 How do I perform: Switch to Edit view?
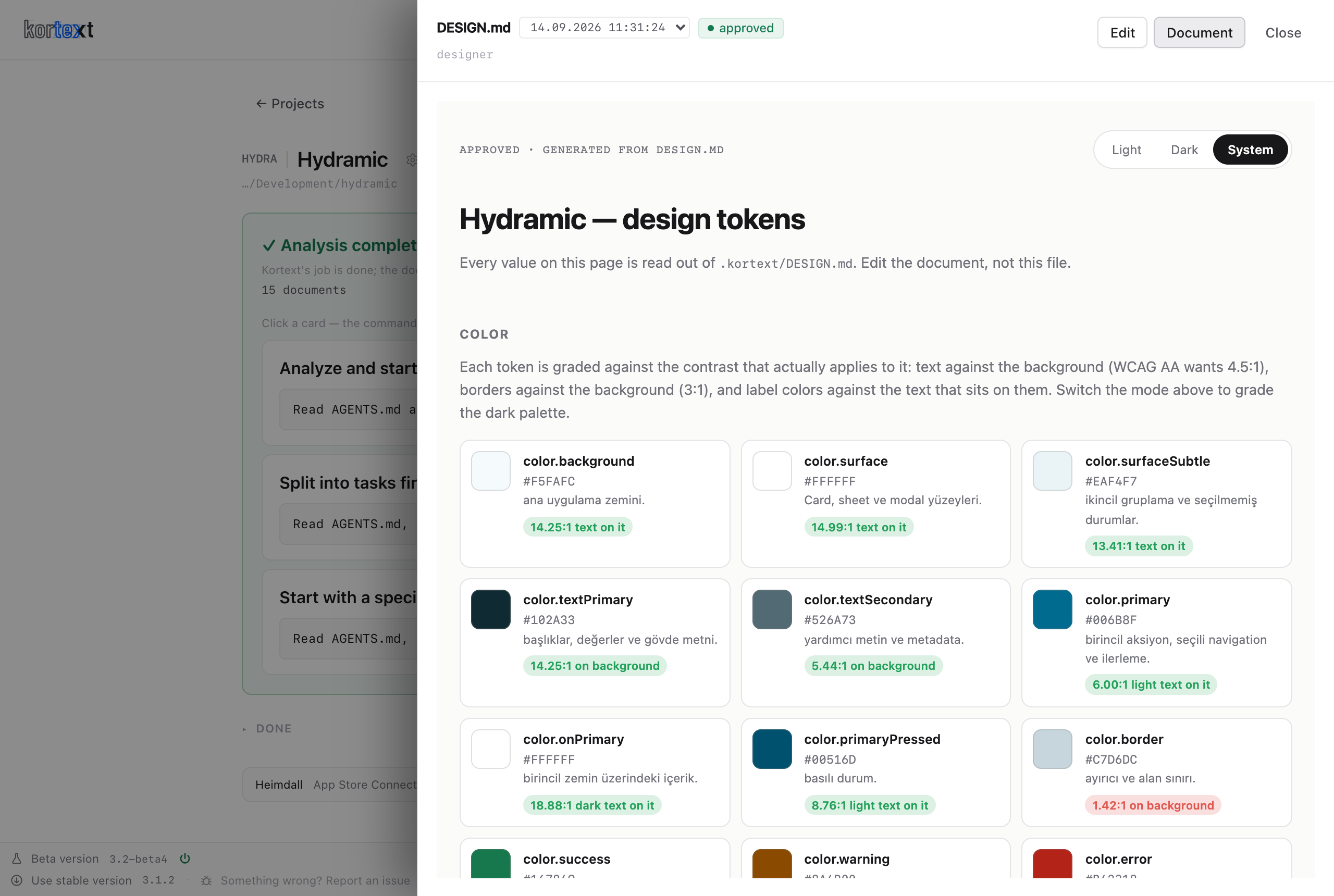(x=1122, y=33)
